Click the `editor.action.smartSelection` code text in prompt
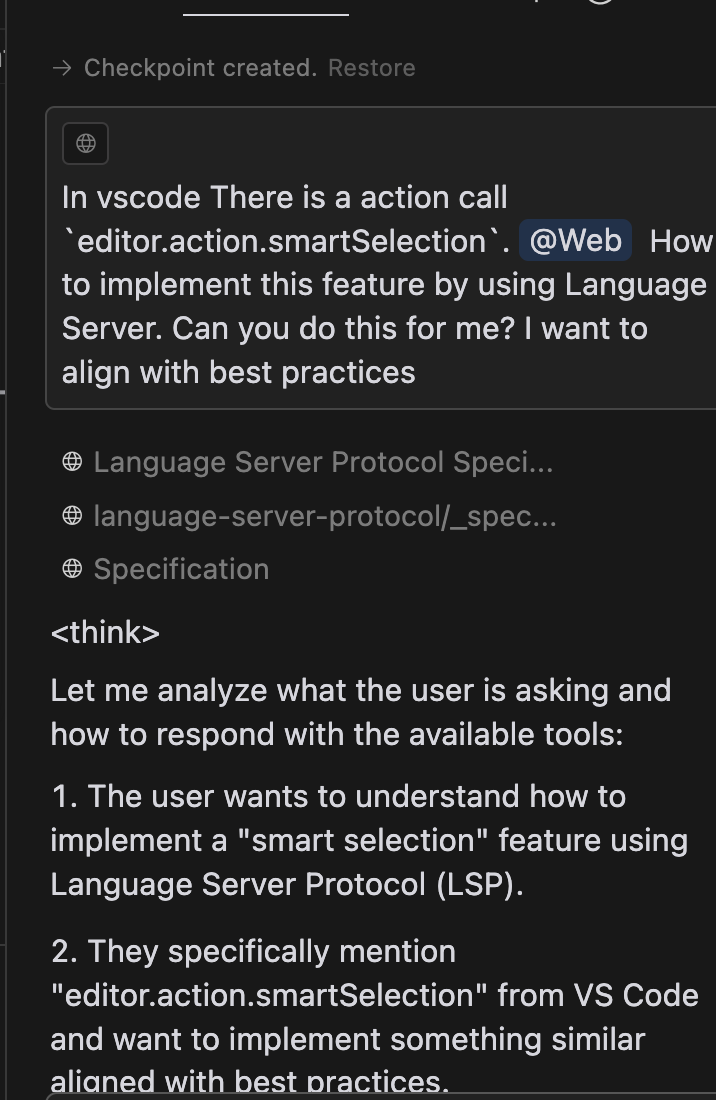This screenshot has height=1100, width=716. [286, 241]
